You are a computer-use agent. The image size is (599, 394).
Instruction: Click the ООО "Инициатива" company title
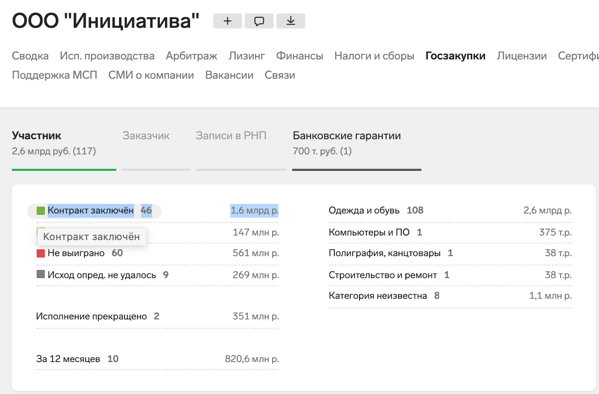[106, 21]
